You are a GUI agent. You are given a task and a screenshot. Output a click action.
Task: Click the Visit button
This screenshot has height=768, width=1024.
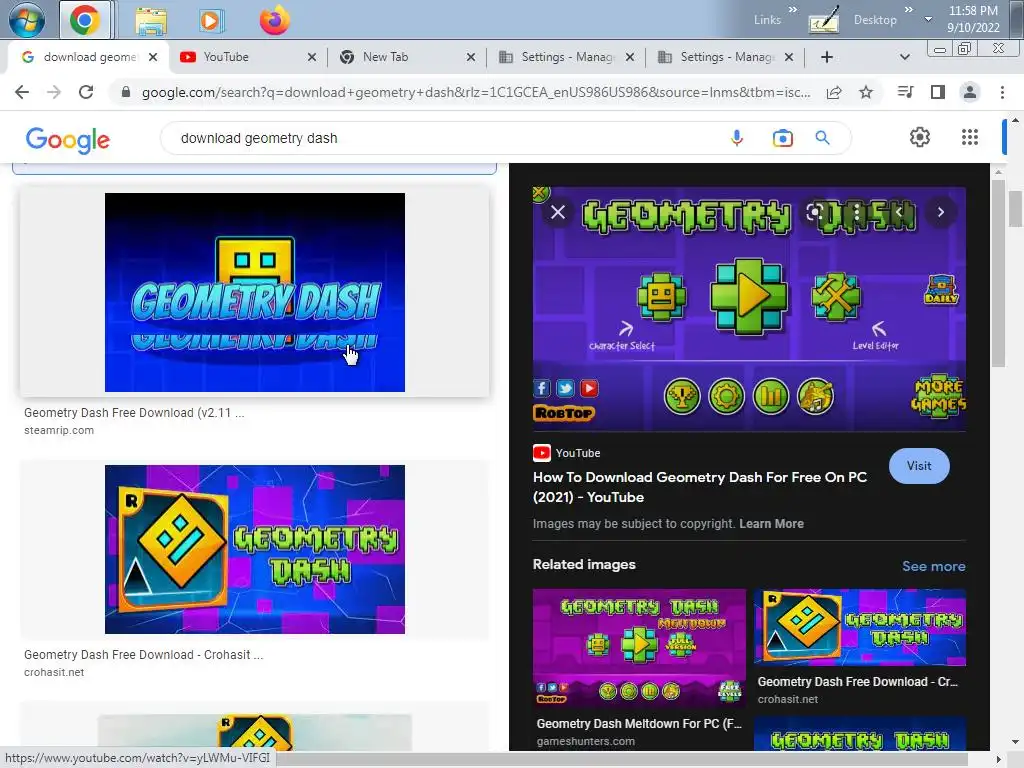point(919,466)
